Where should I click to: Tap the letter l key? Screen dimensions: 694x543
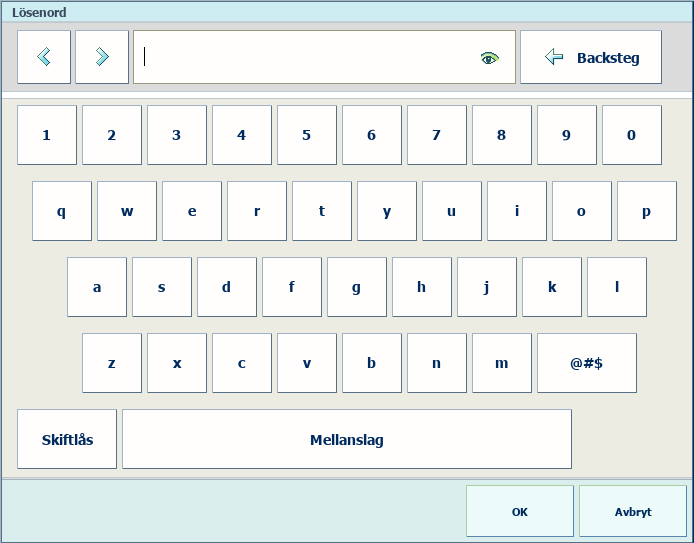[x=617, y=287]
